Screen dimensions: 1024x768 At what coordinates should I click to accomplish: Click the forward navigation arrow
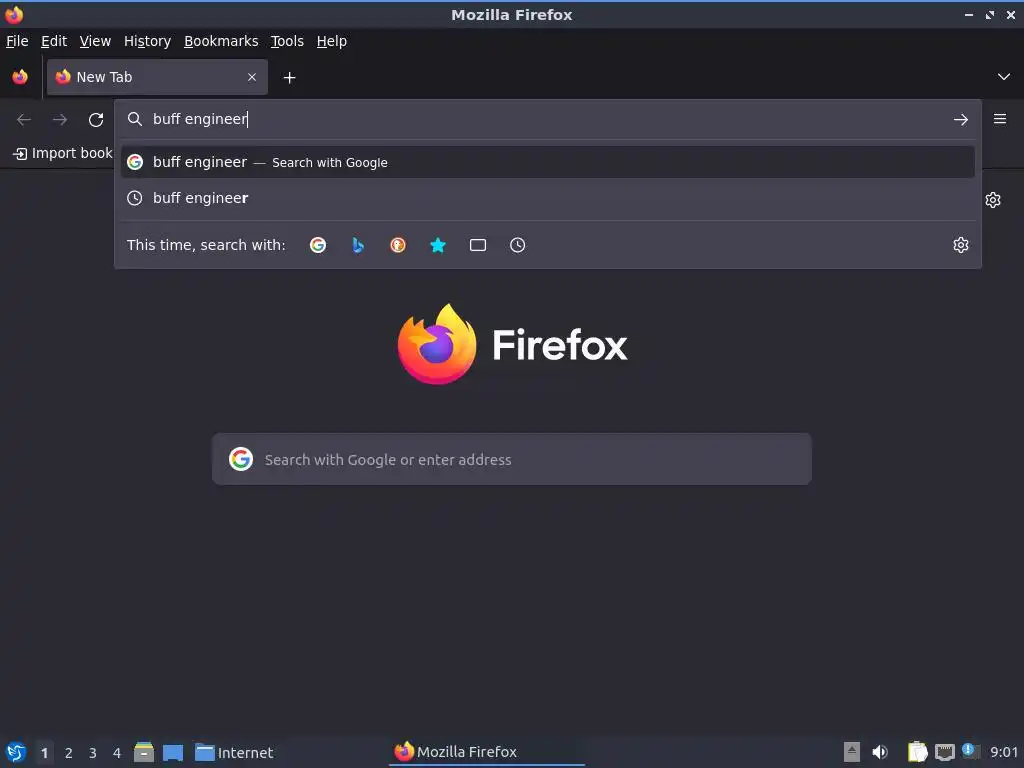point(59,120)
